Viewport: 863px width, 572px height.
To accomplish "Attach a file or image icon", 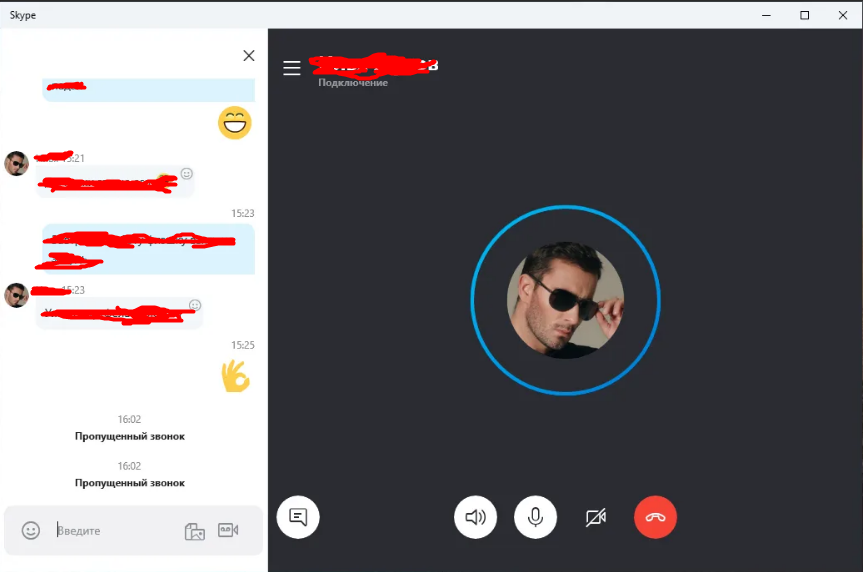I will (x=194, y=531).
